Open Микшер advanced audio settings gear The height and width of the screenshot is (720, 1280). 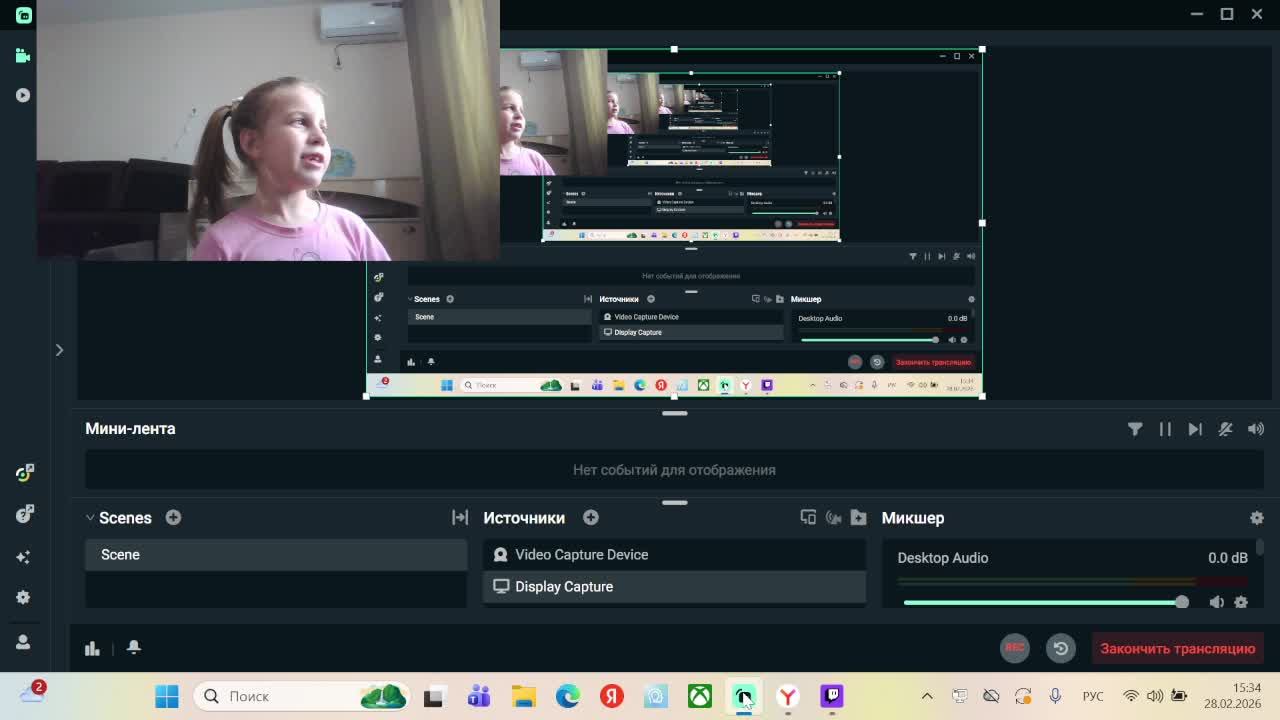tap(1257, 518)
